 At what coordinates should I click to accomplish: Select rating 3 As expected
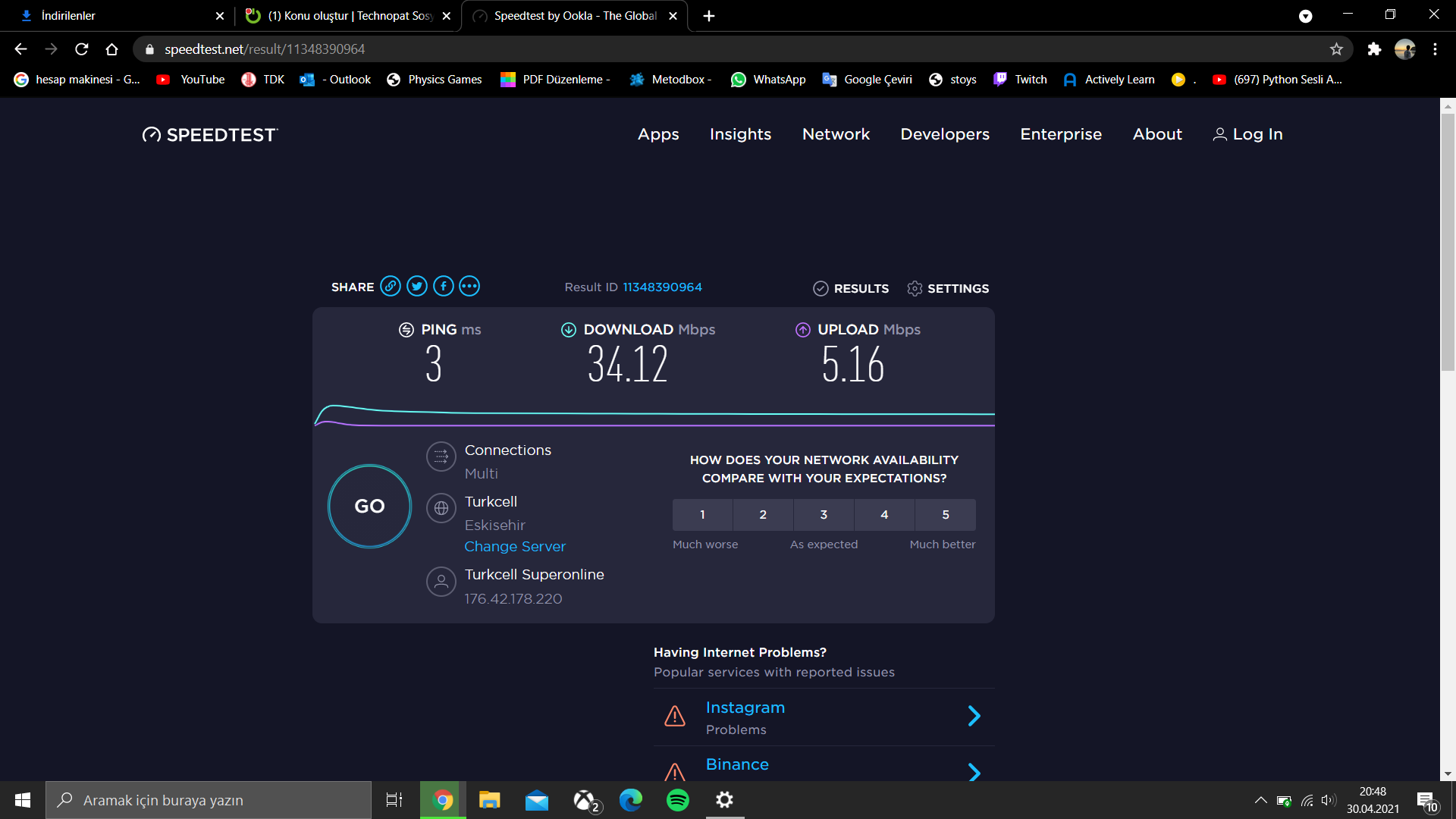(824, 515)
